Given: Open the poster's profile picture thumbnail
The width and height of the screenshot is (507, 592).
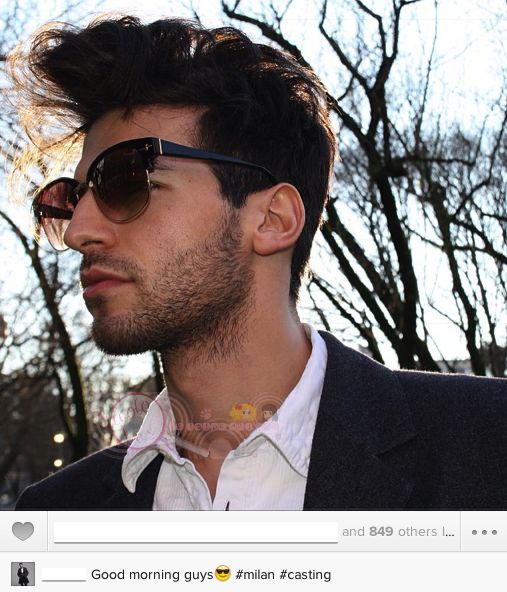Looking at the screenshot, I should tap(23, 574).
